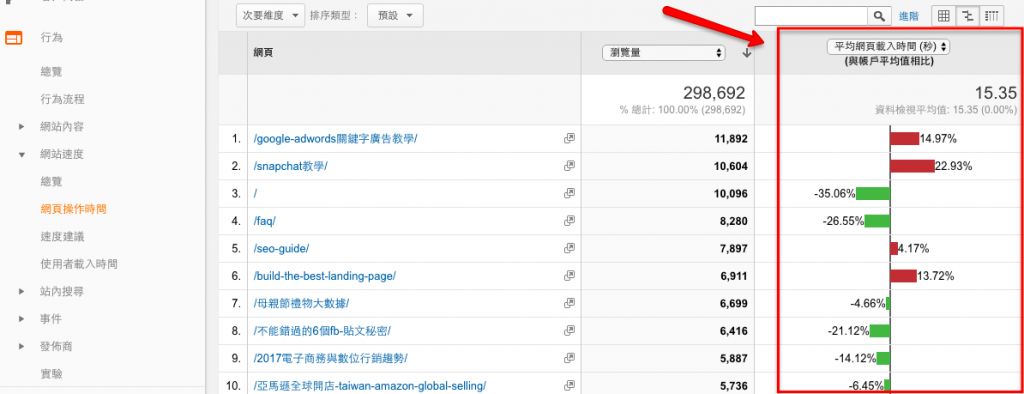Open /母親節禮物大數據/ page link

coord(302,303)
